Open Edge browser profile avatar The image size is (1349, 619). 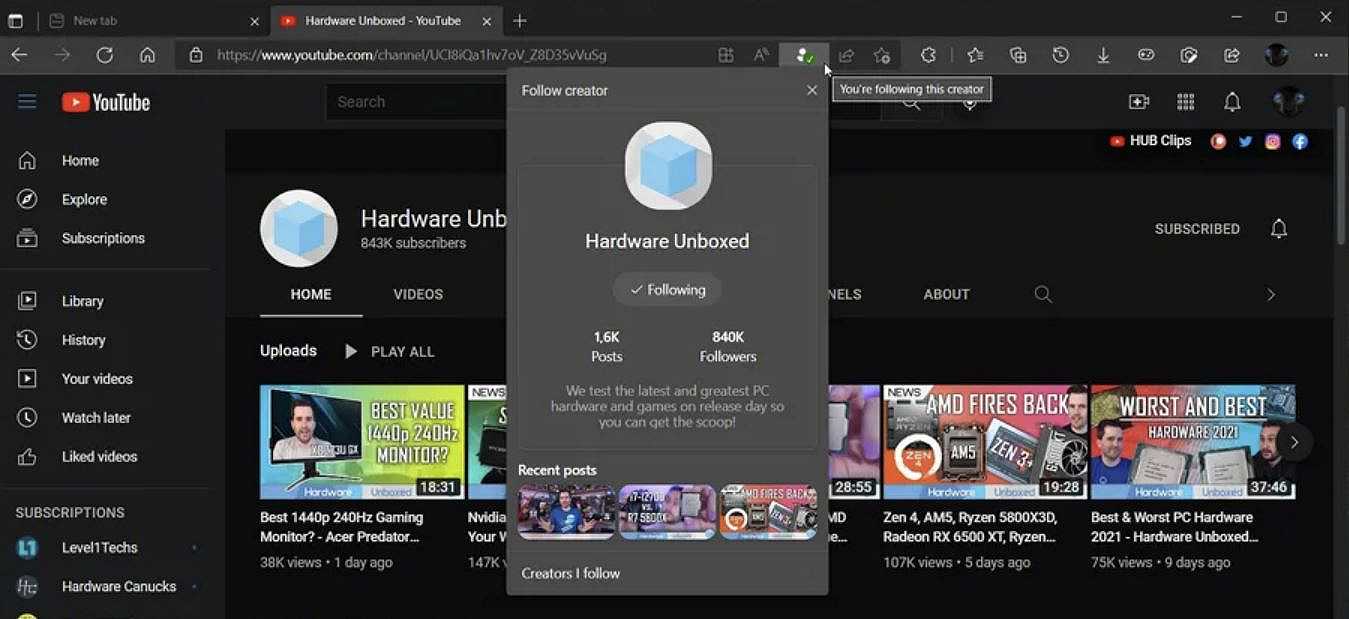pos(1276,55)
